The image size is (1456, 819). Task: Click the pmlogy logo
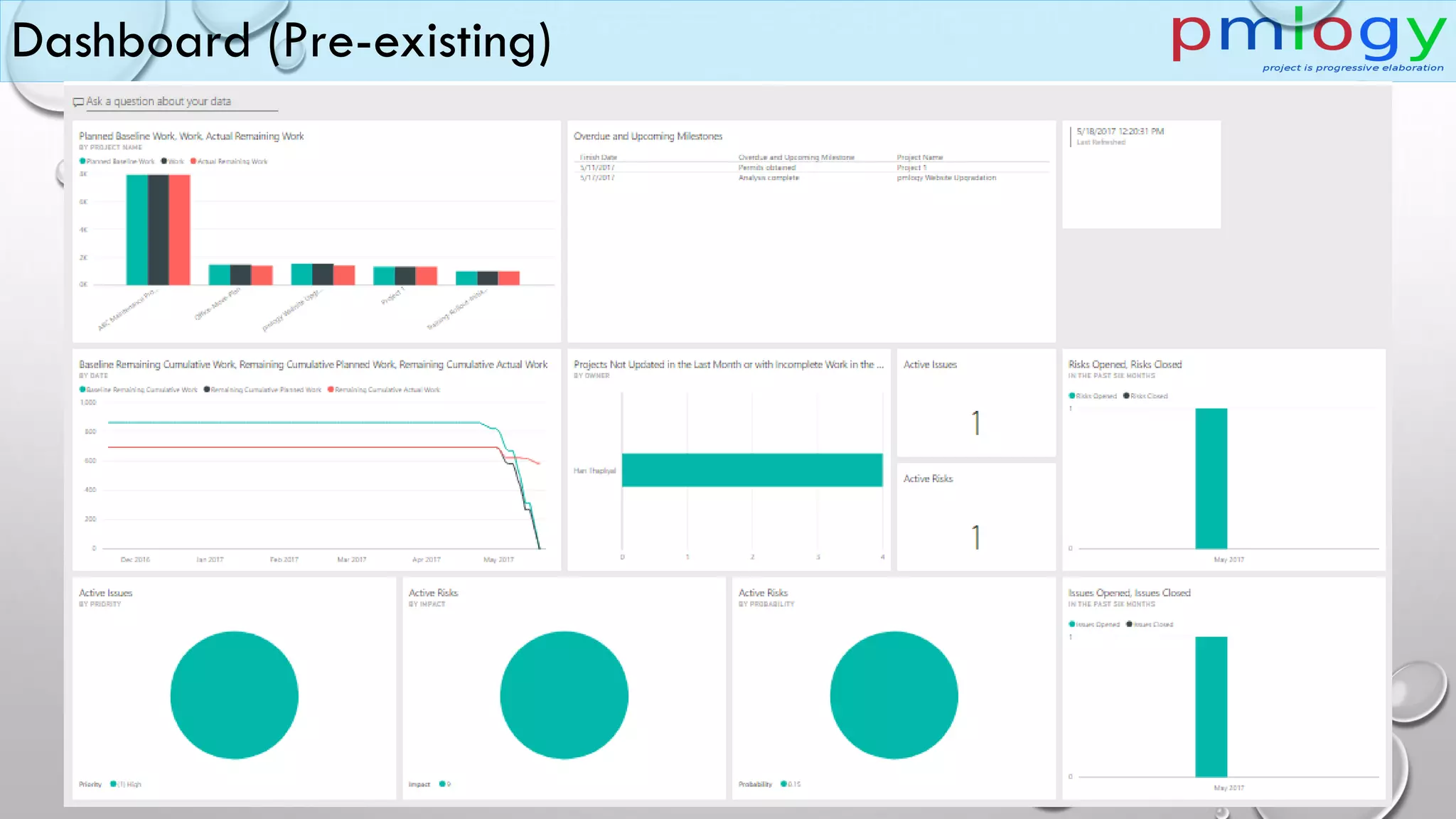[x=1308, y=39]
